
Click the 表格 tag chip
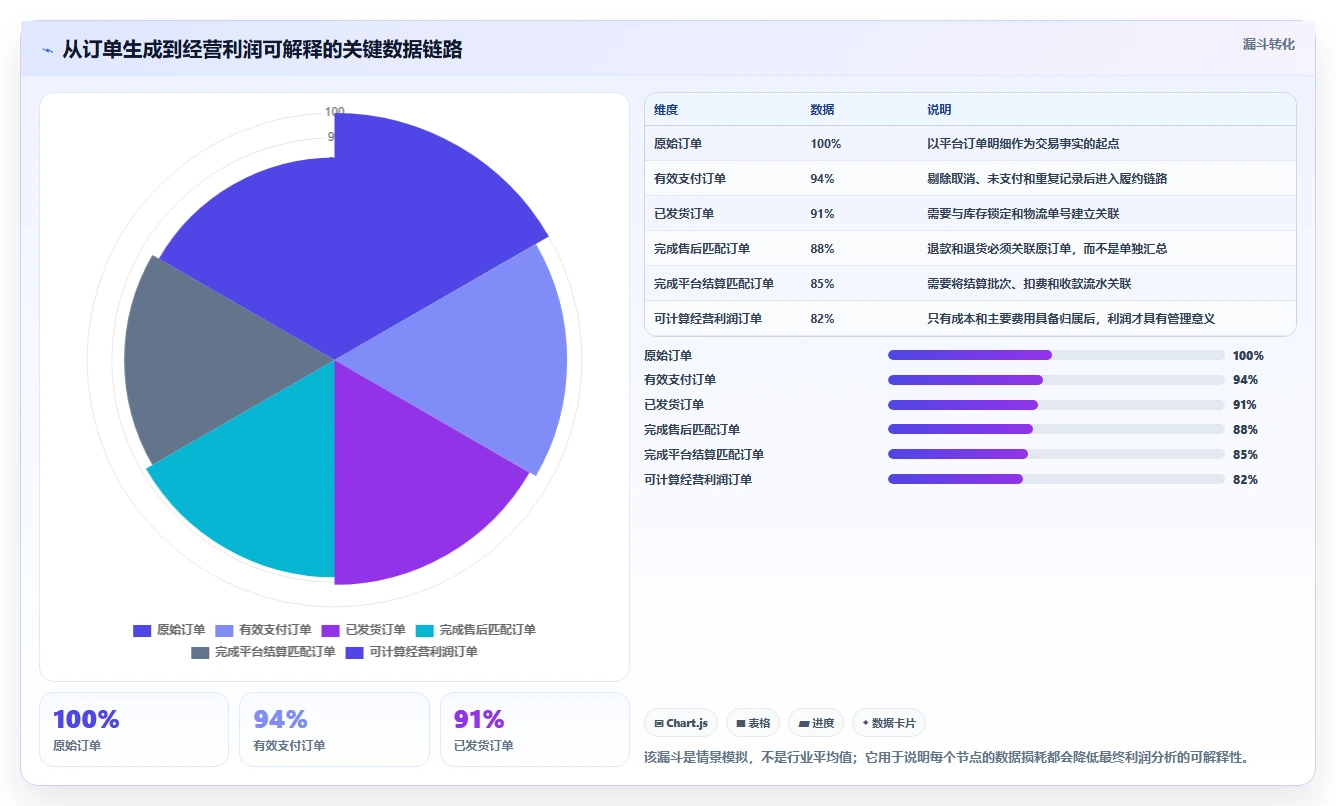753,723
